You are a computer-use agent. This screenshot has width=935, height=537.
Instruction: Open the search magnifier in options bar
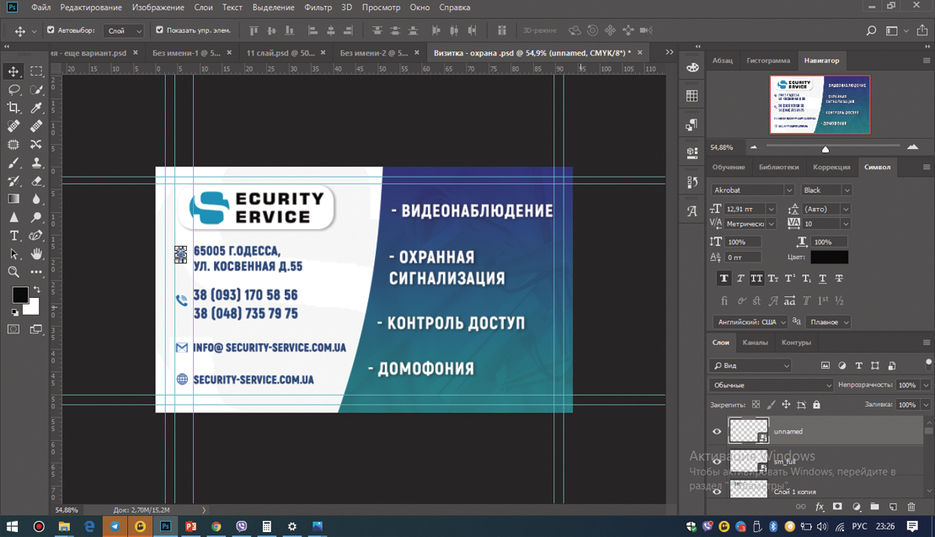click(x=871, y=30)
